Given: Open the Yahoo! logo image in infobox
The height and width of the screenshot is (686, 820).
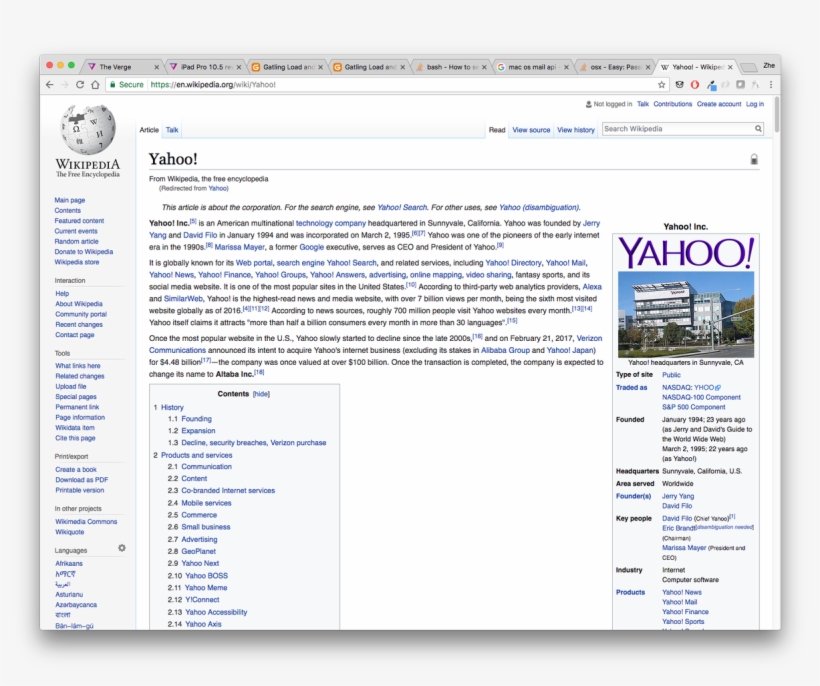Looking at the screenshot, I should click(686, 253).
